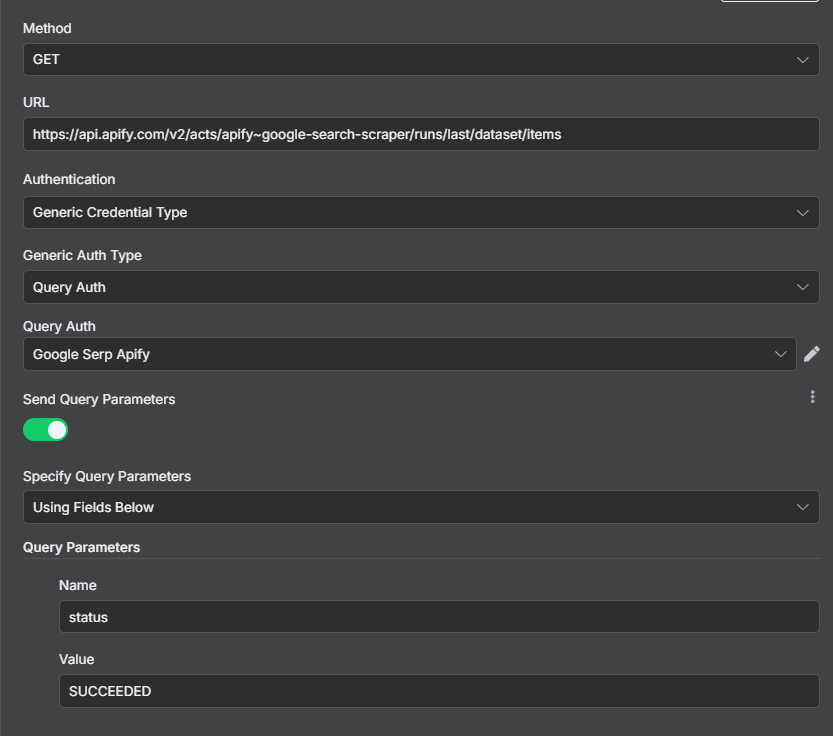The height and width of the screenshot is (736, 833).
Task: Click the Query Parameters section heading
Action: 81,547
